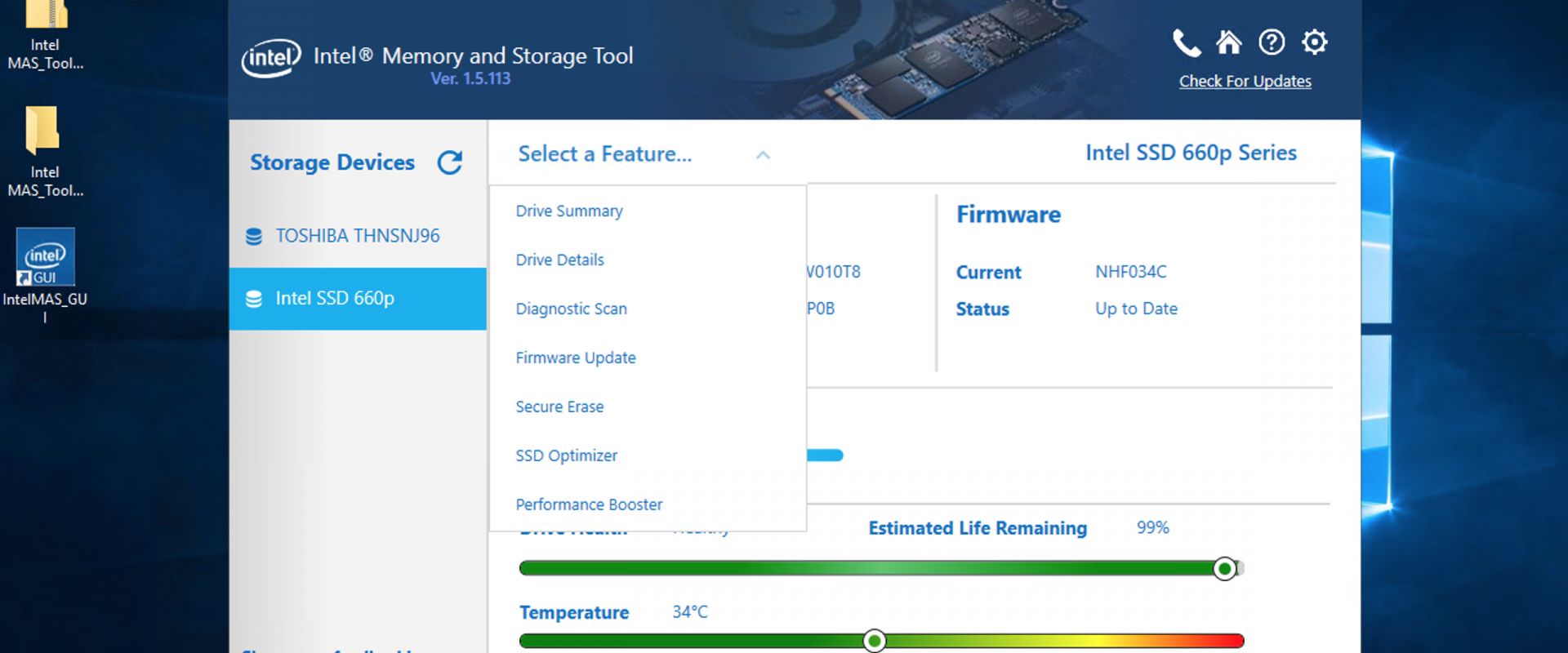The height and width of the screenshot is (653, 1568).
Task: Choose Performance Booster from the feature menu
Action: click(590, 504)
